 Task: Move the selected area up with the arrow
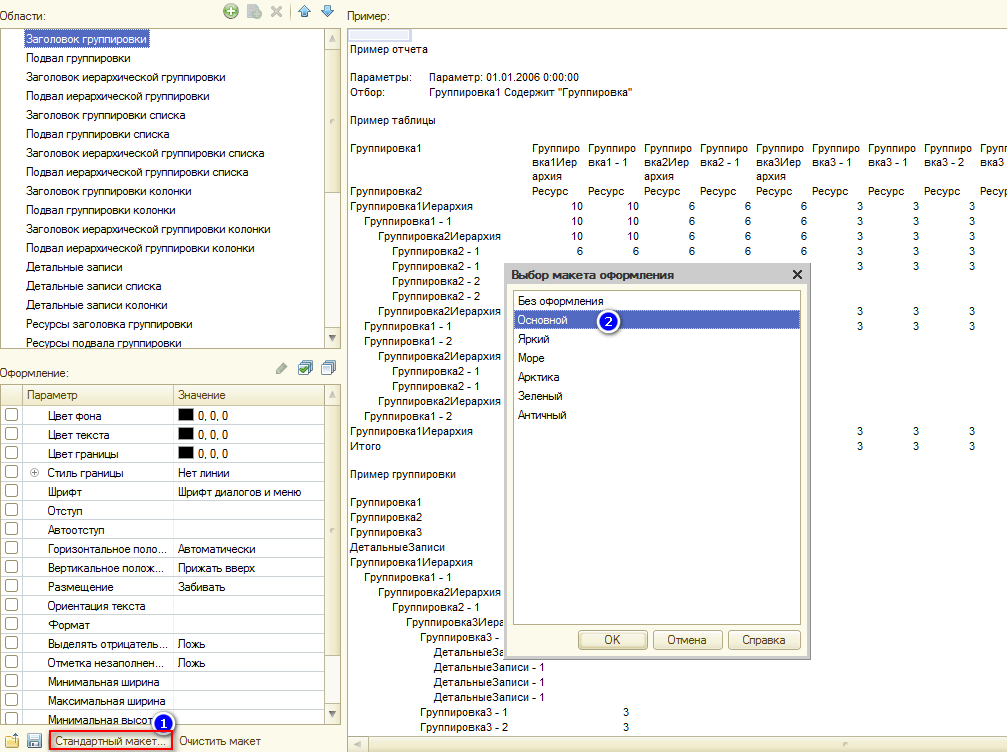[x=305, y=12]
